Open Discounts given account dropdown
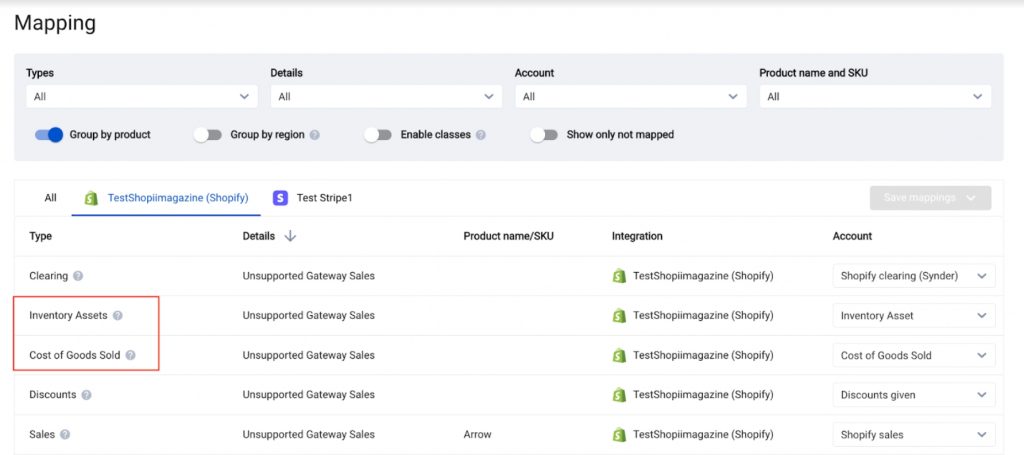This screenshot has height=455, width=1024. pyautogui.click(x=914, y=395)
